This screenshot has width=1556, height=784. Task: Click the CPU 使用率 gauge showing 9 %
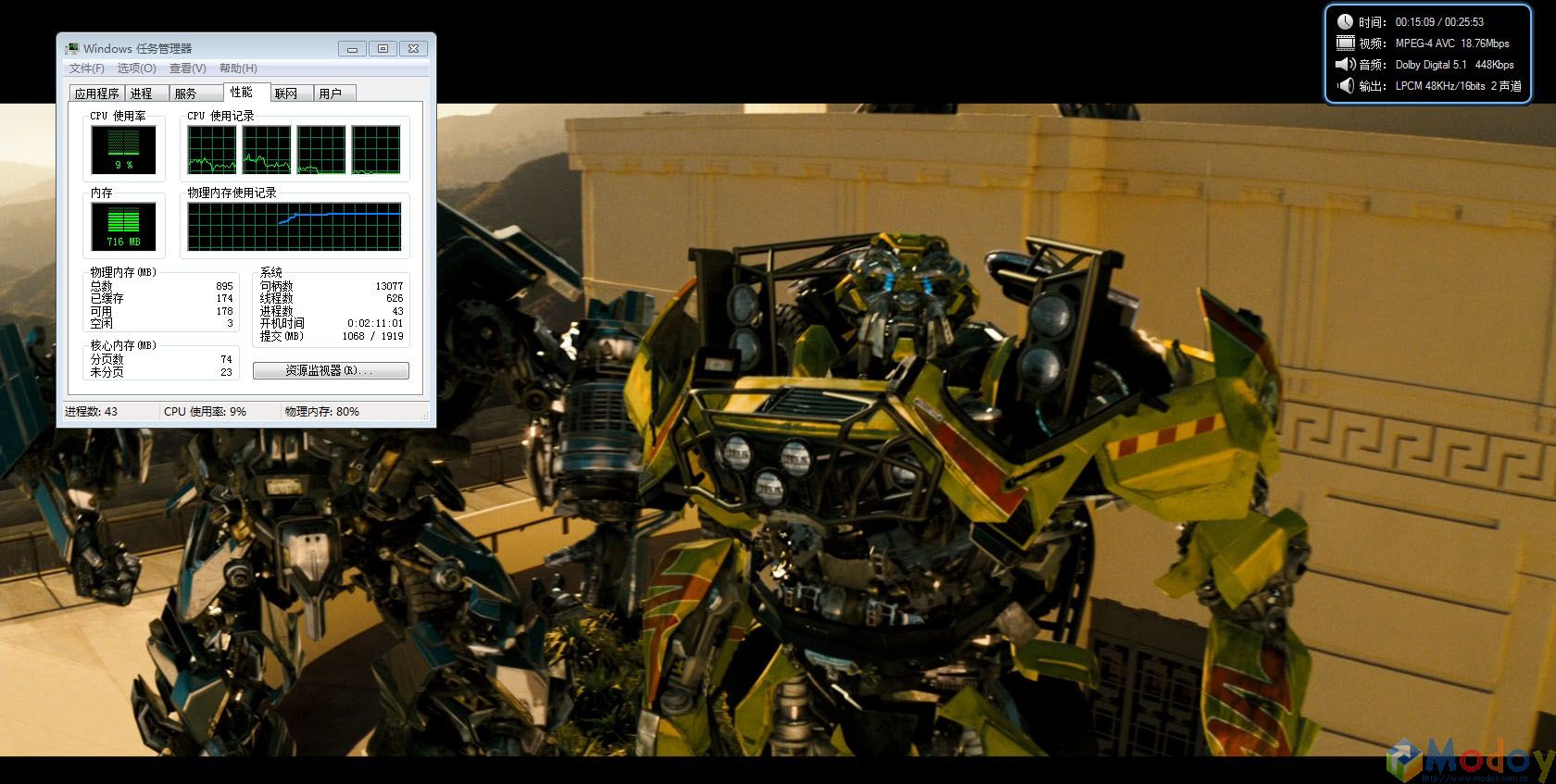tap(124, 150)
